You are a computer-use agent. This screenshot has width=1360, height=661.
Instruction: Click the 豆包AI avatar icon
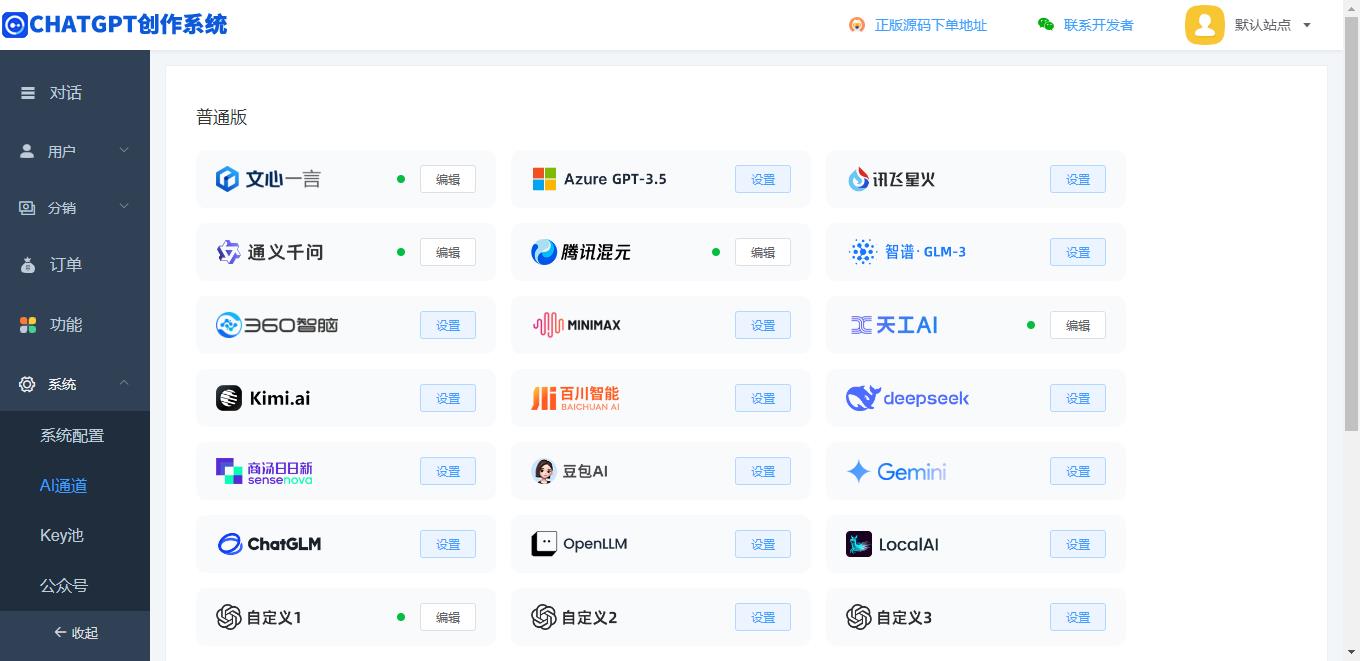pyautogui.click(x=544, y=471)
